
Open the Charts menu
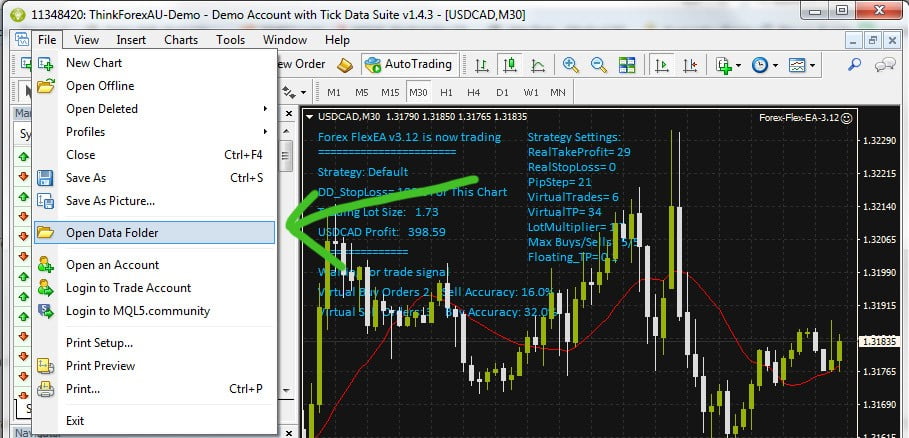coord(181,40)
